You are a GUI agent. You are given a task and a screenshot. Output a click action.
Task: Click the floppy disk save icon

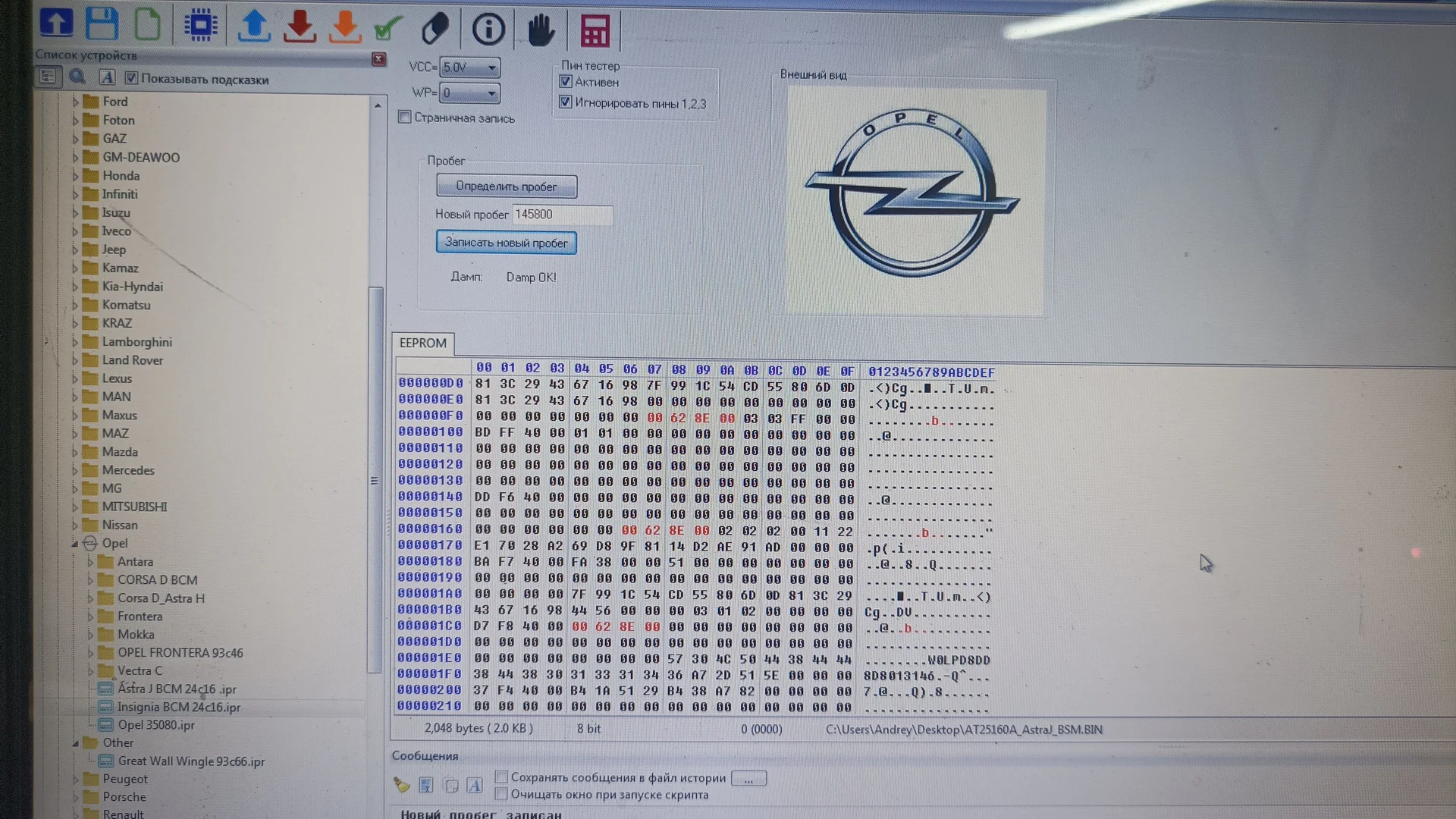click(x=102, y=24)
